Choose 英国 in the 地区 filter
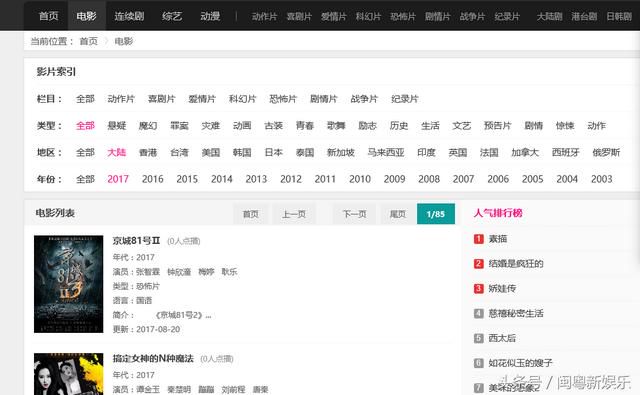640x395 pixels. pyautogui.click(x=458, y=153)
